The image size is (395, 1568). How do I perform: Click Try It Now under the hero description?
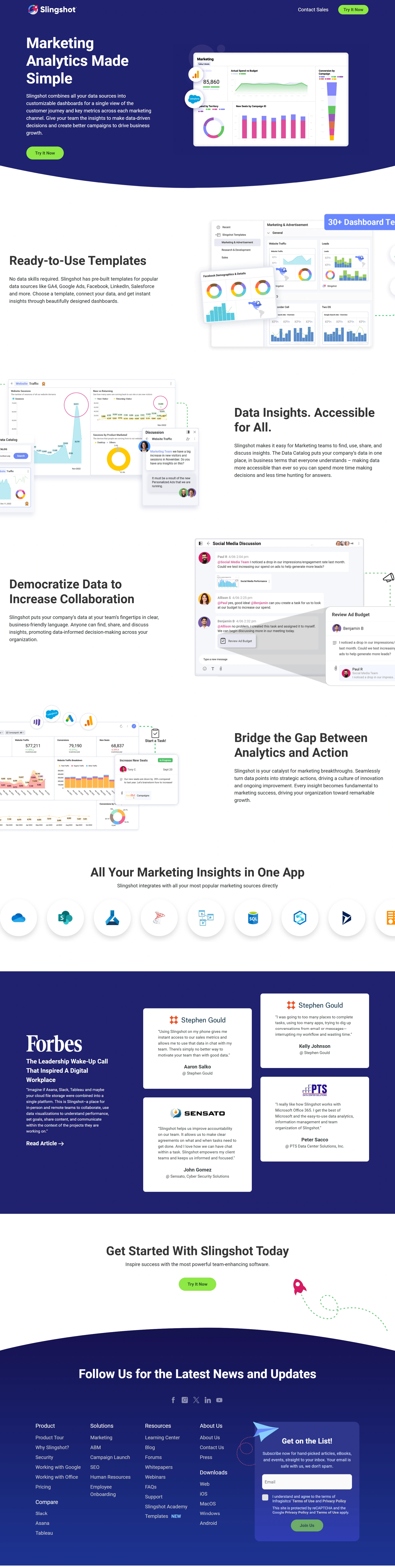pos(45,153)
